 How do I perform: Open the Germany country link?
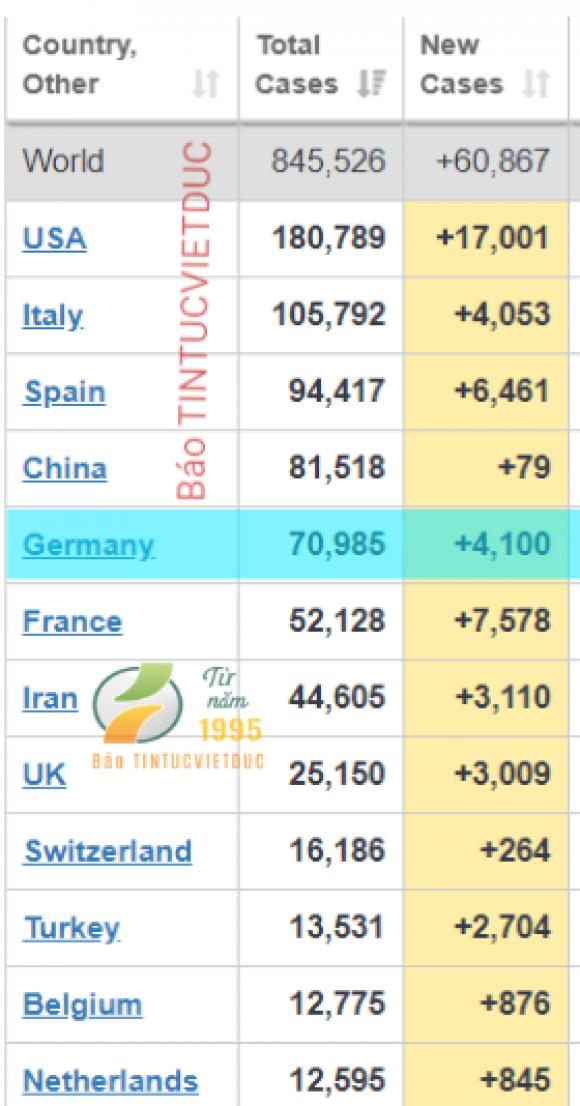[x=87, y=545]
